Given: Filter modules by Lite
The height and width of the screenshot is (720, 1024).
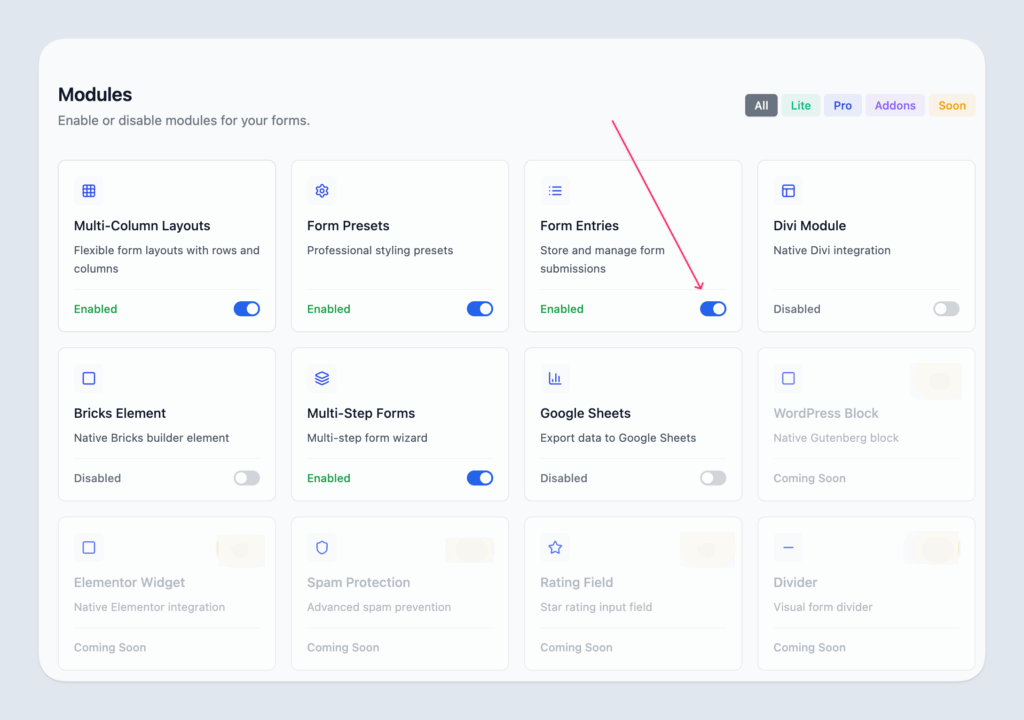Looking at the screenshot, I should [801, 105].
